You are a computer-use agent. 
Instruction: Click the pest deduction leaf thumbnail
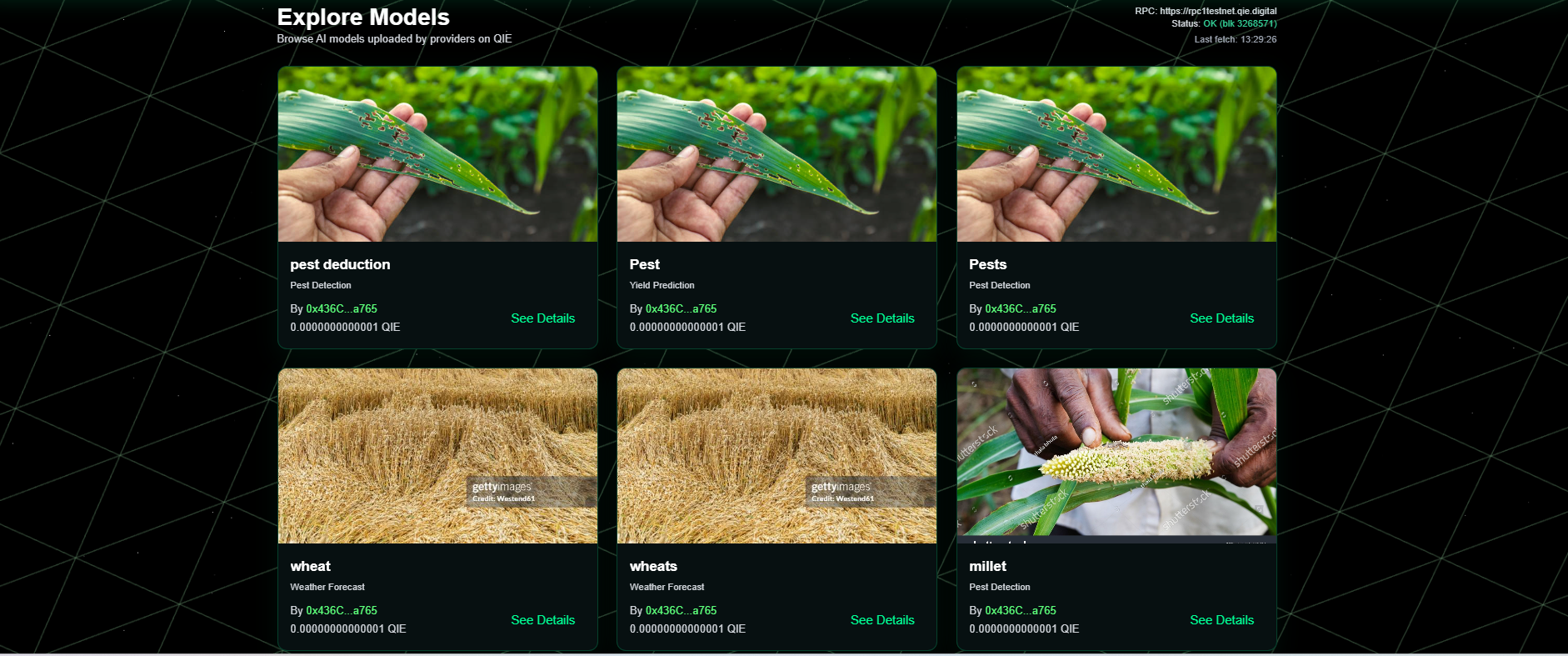coord(437,154)
